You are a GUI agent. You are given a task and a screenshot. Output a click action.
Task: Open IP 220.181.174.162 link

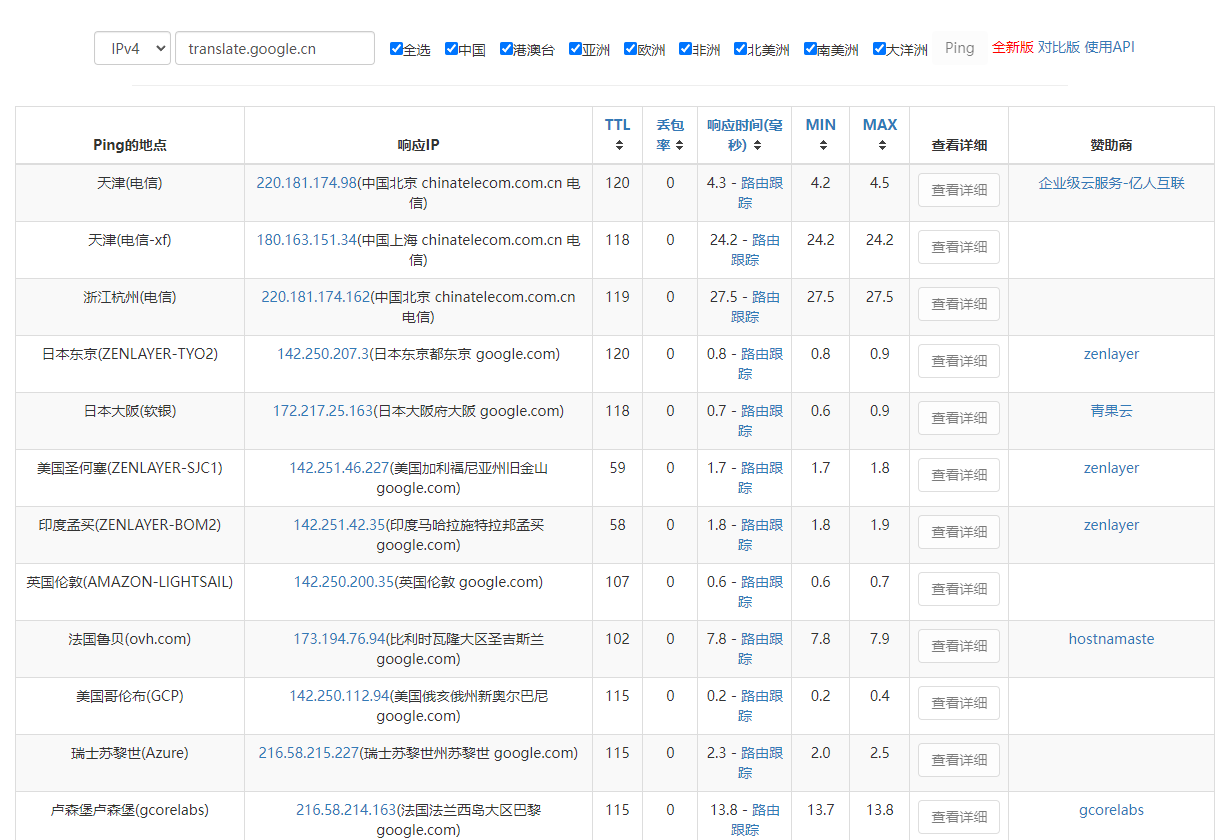(316, 297)
